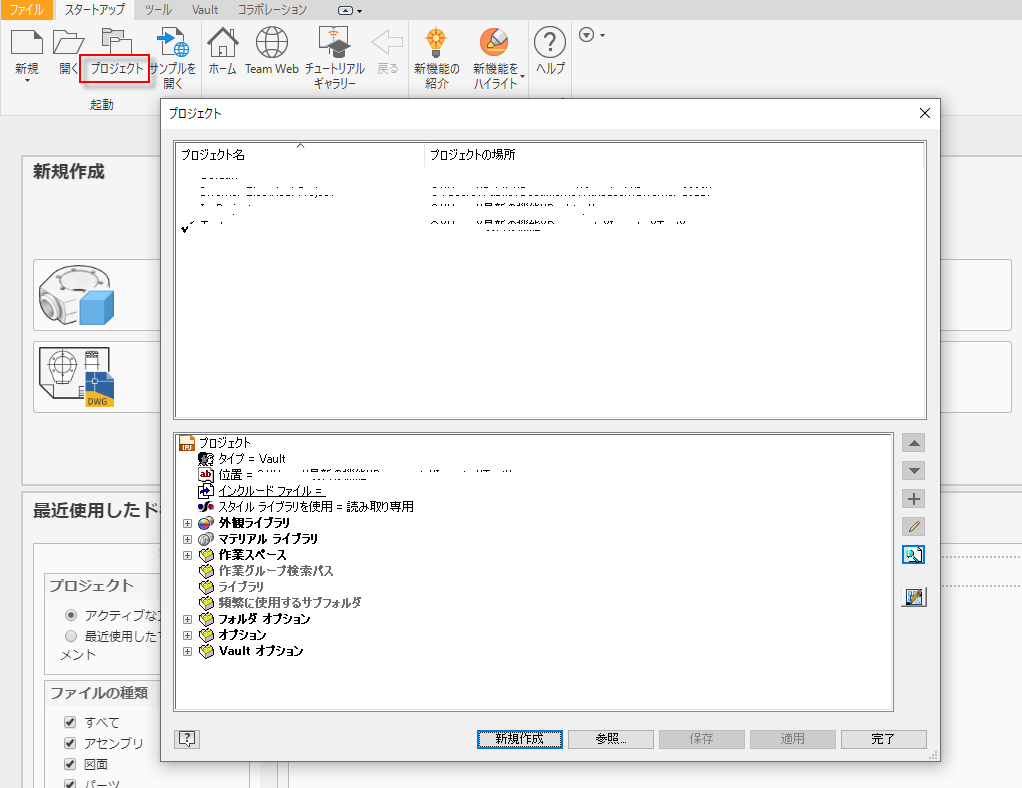1022x788 pixels.
Task: Select the 最近使用した radio button
Action: [x=71, y=635]
